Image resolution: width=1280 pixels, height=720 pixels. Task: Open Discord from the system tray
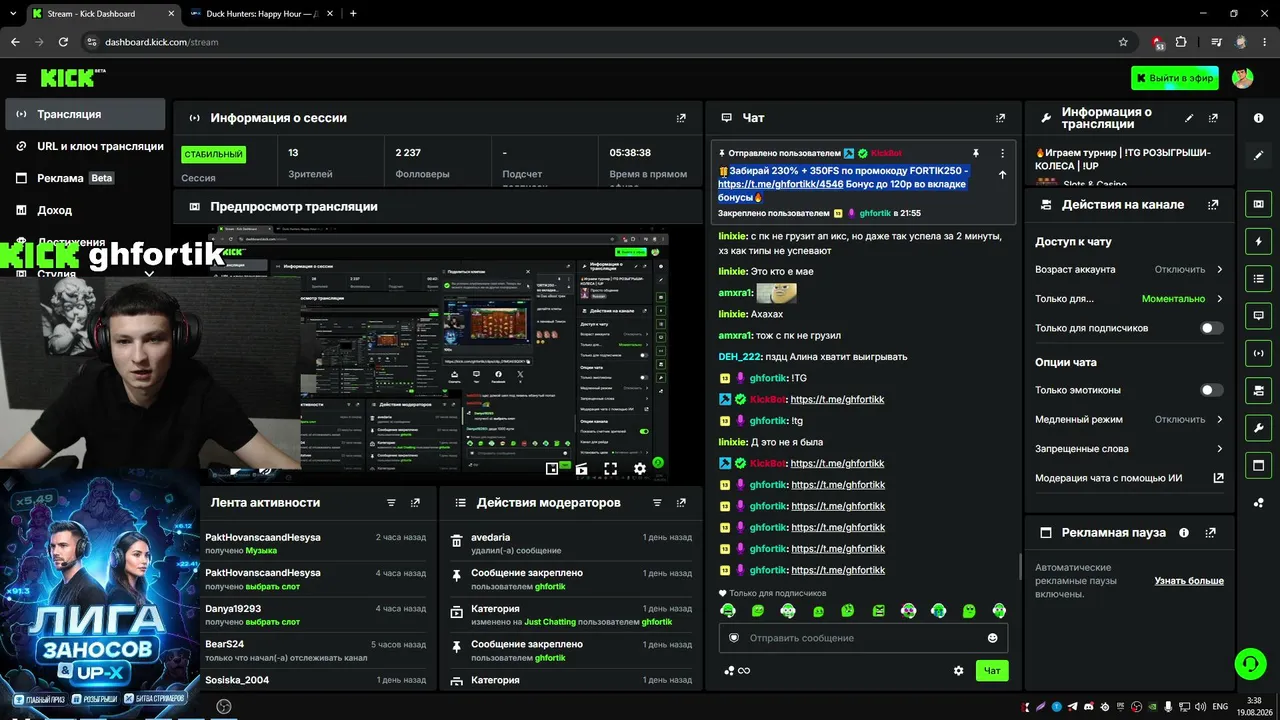1090,706
